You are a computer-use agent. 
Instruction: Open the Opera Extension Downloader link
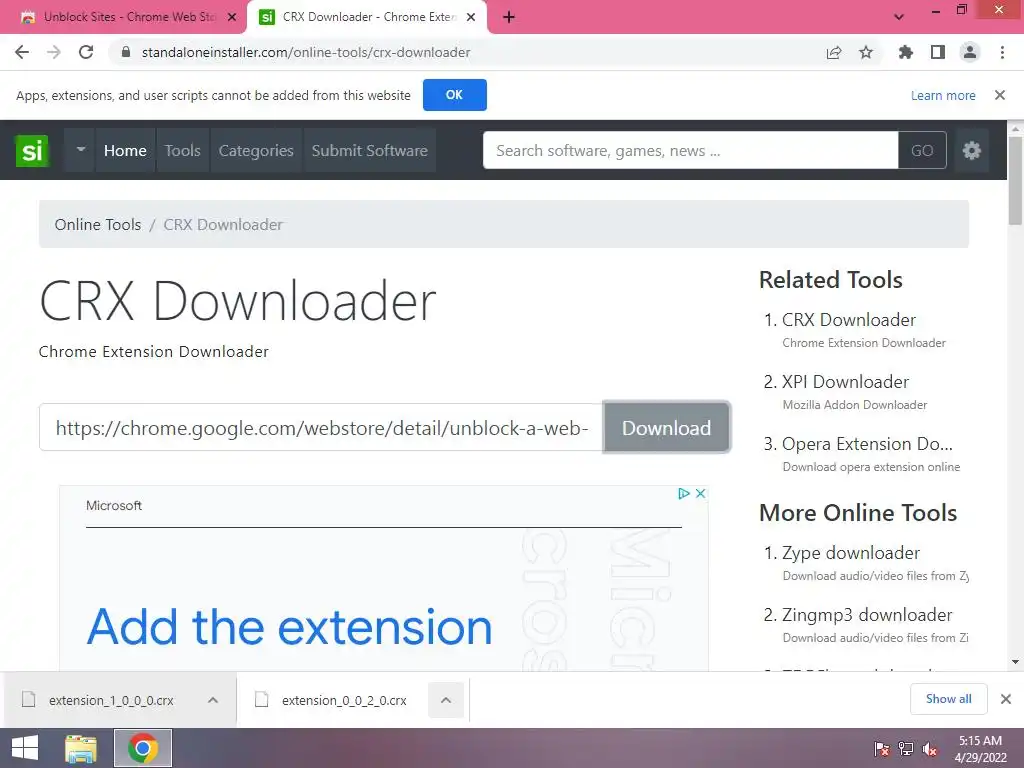[867, 444]
